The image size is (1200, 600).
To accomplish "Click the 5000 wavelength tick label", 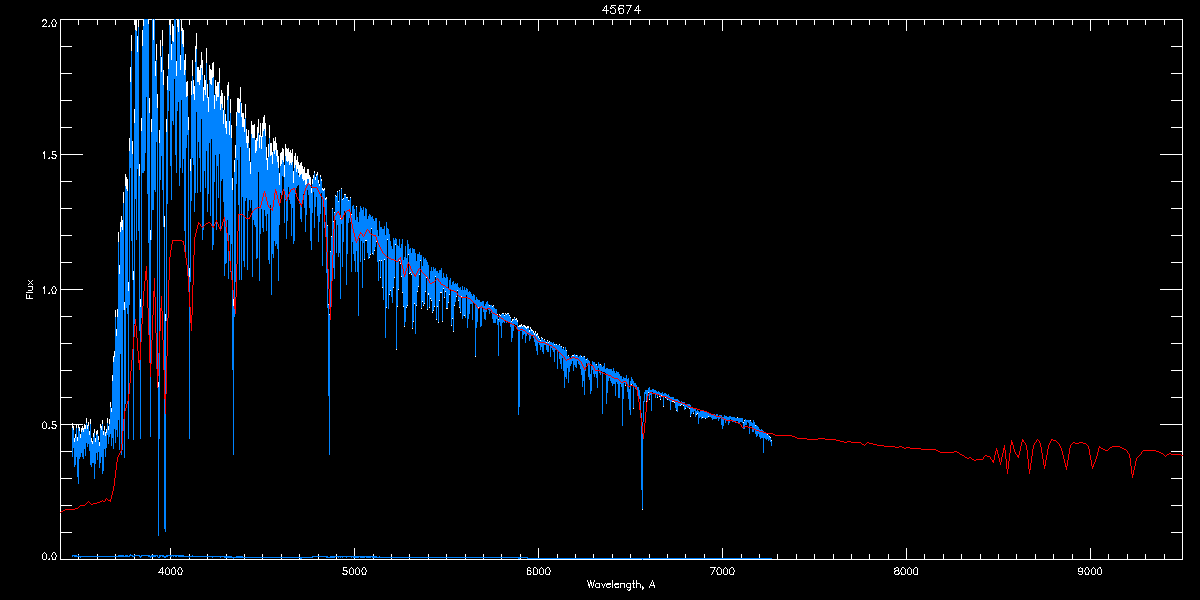I will coord(354,571).
